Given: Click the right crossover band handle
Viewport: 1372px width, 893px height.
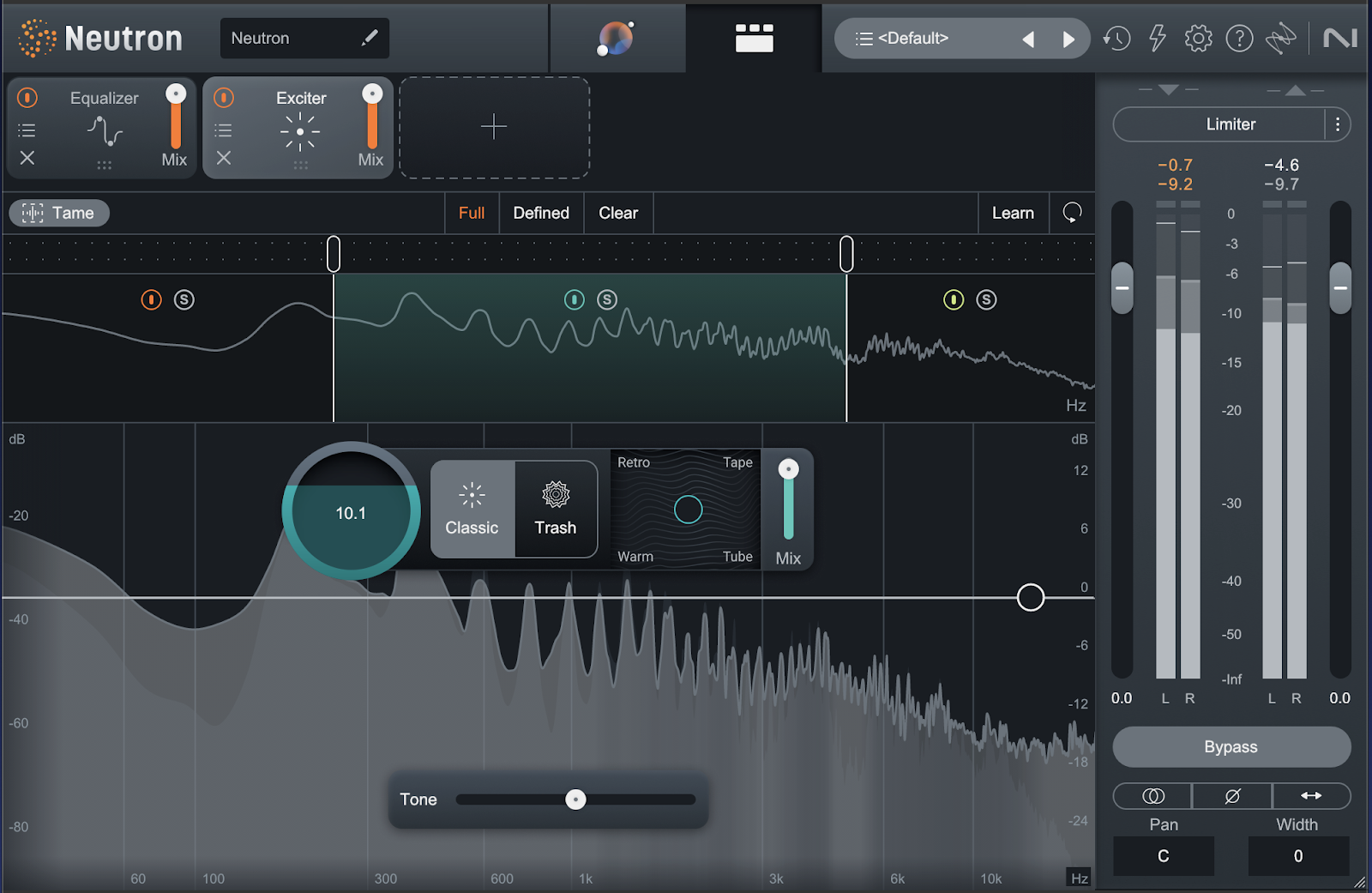Looking at the screenshot, I should pyautogui.click(x=846, y=254).
